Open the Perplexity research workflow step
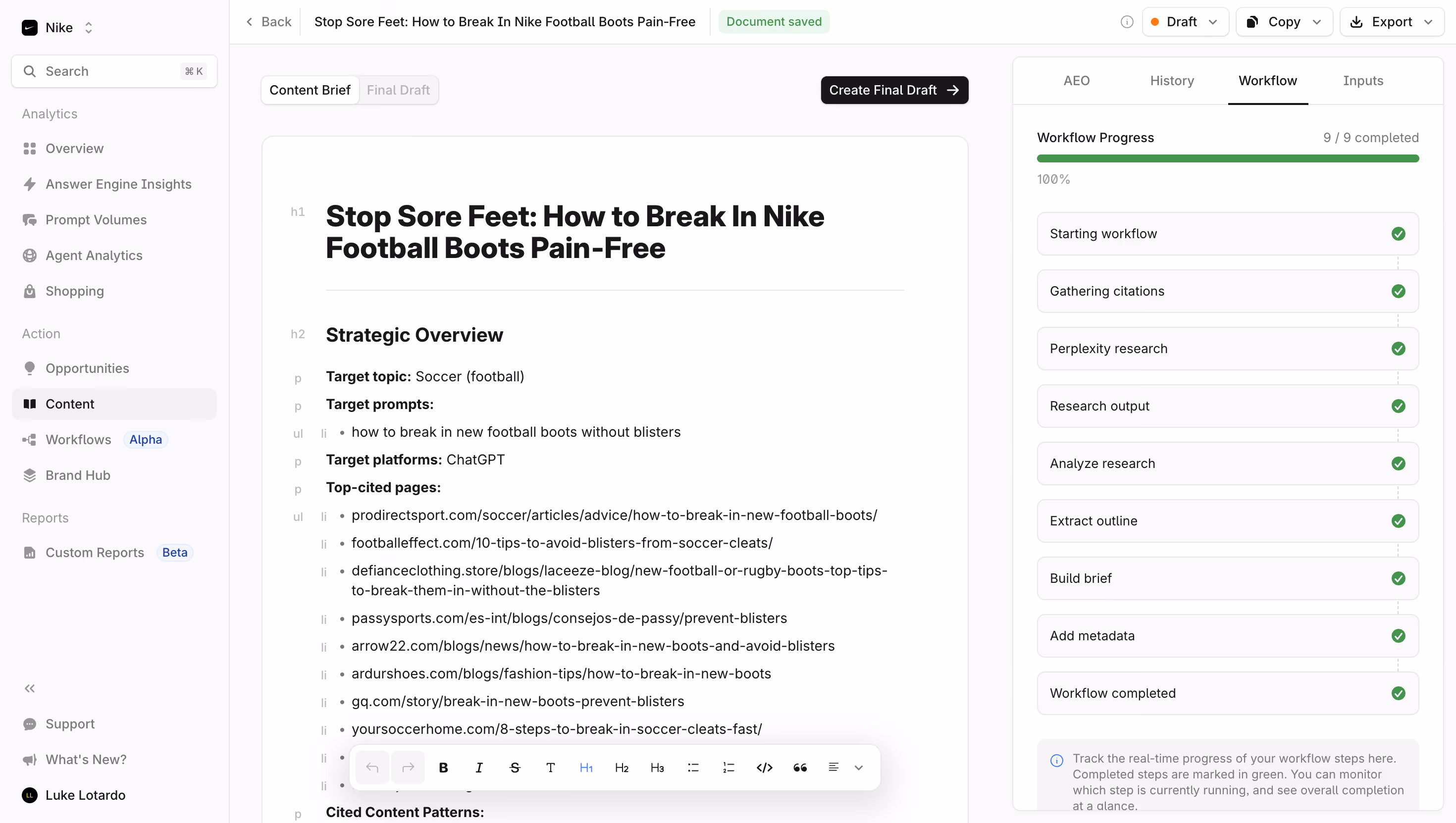This screenshot has width=1456, height=823. tap(1228, 348)
